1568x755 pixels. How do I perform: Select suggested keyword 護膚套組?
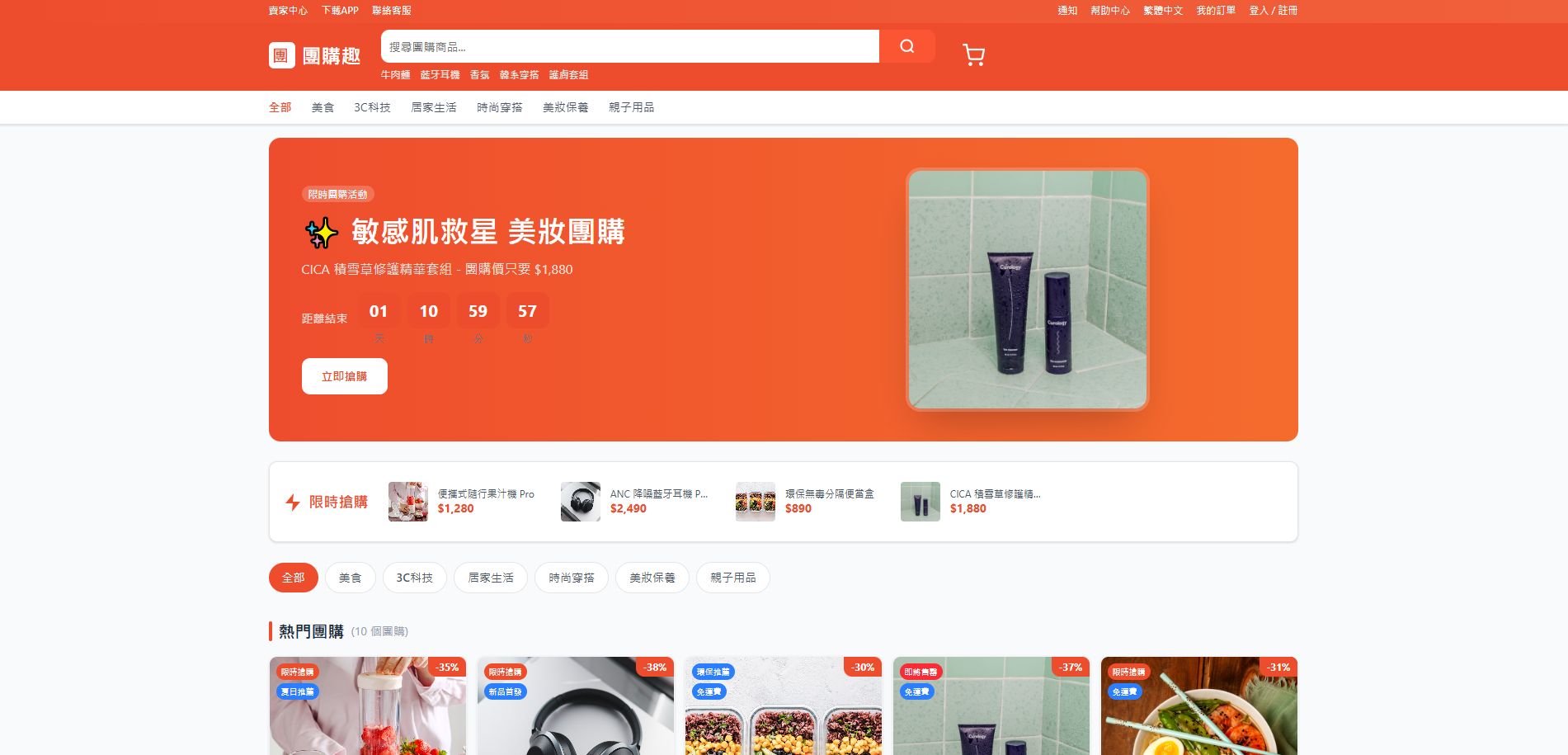click(569, 75)
